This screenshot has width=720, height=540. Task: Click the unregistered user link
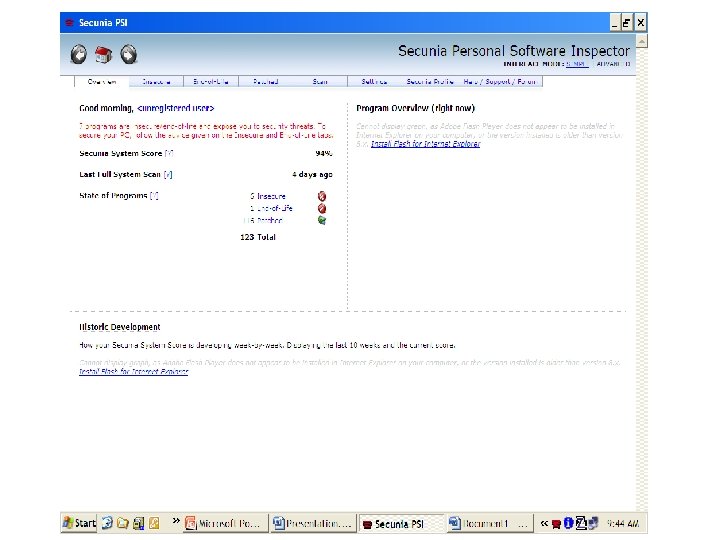(x=175, y=108)
